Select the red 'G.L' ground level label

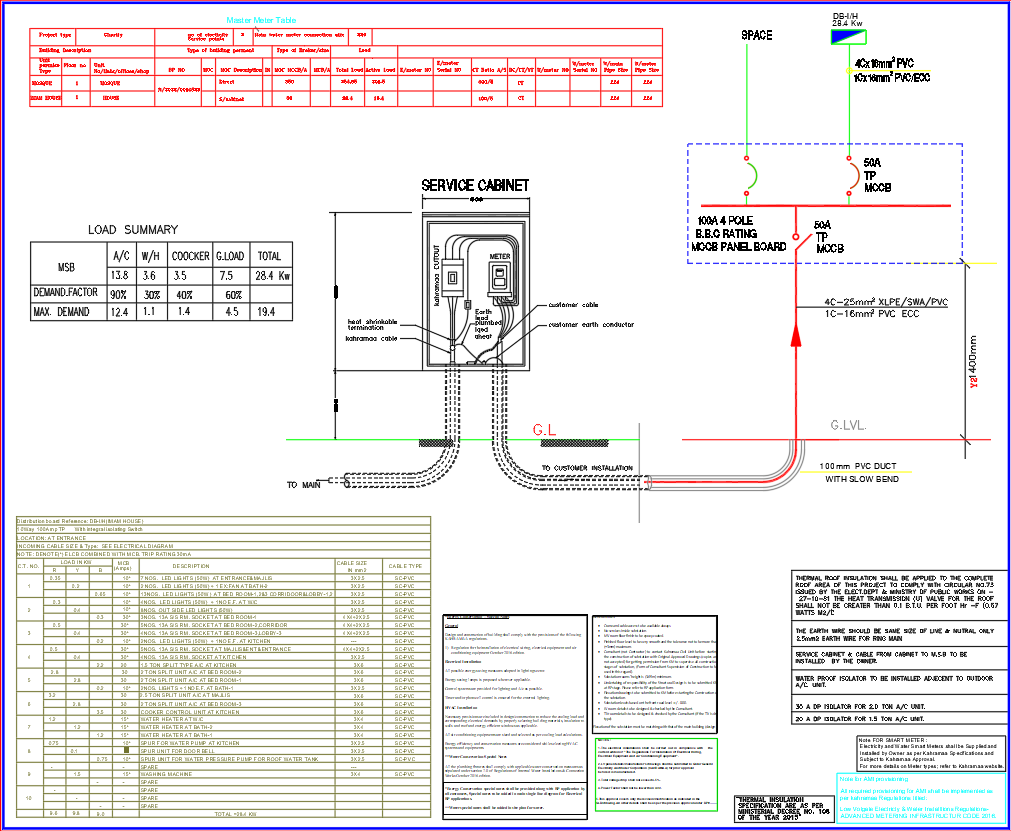[544, 430]
